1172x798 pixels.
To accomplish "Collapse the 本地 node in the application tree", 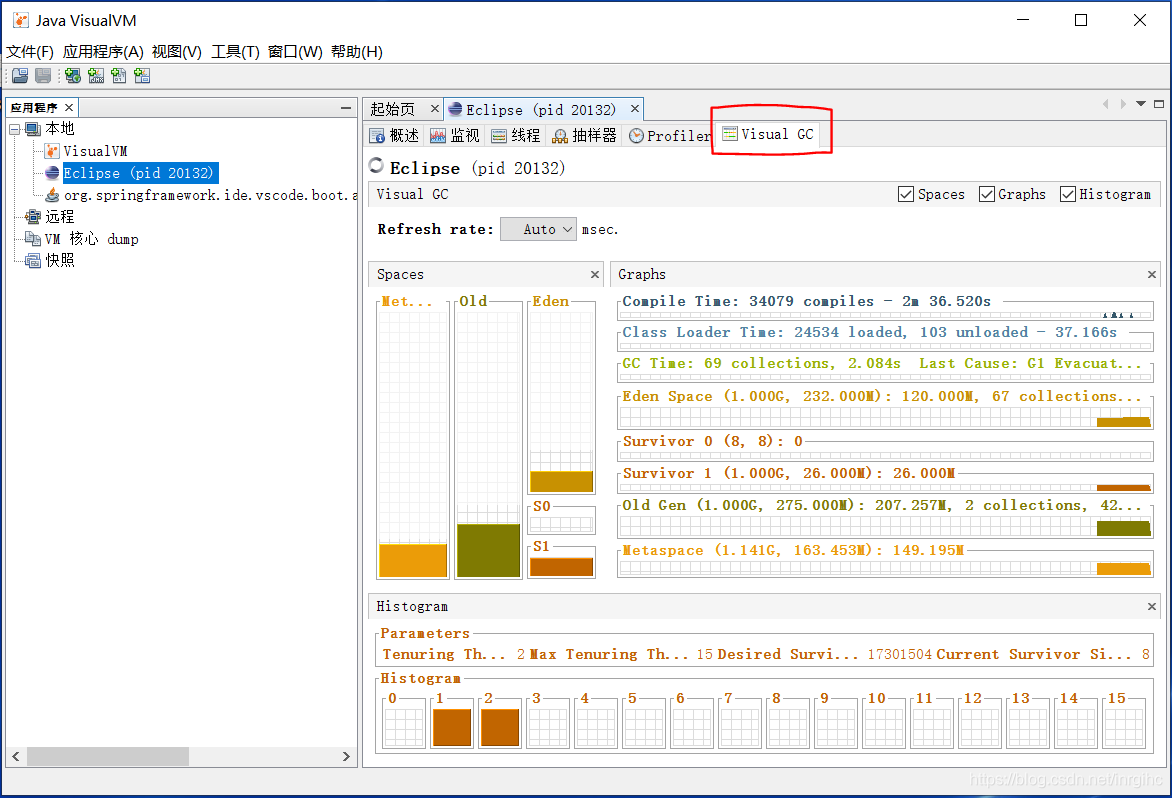I will 14,128.
